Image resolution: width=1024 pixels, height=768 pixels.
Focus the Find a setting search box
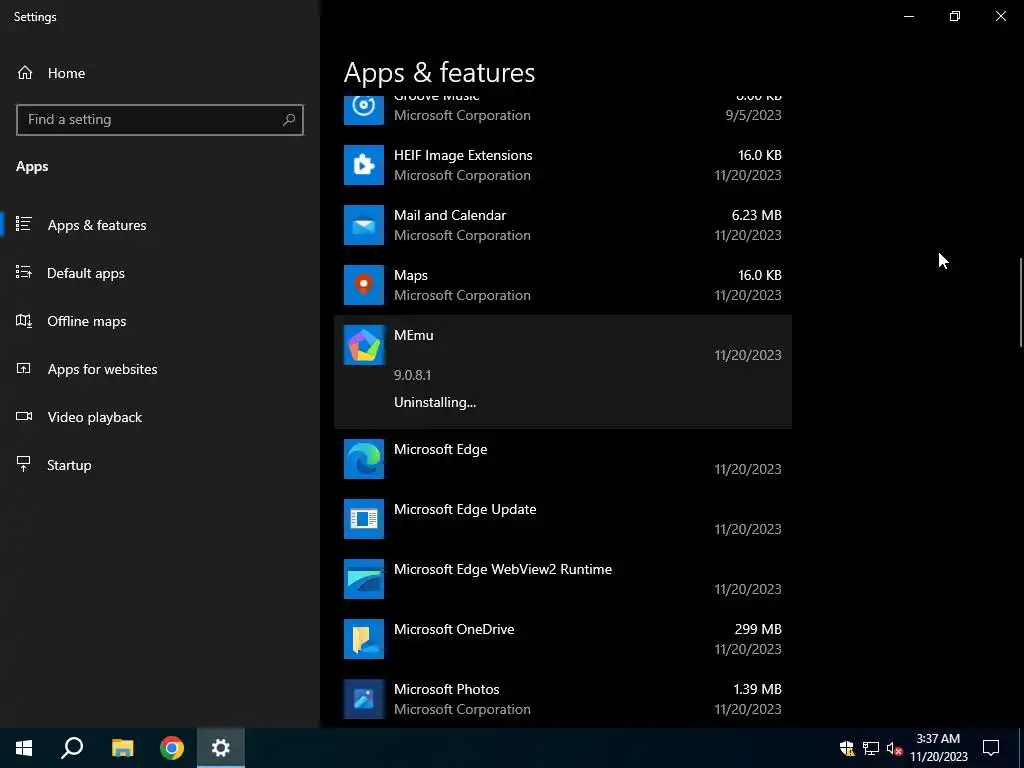(159, 120)
